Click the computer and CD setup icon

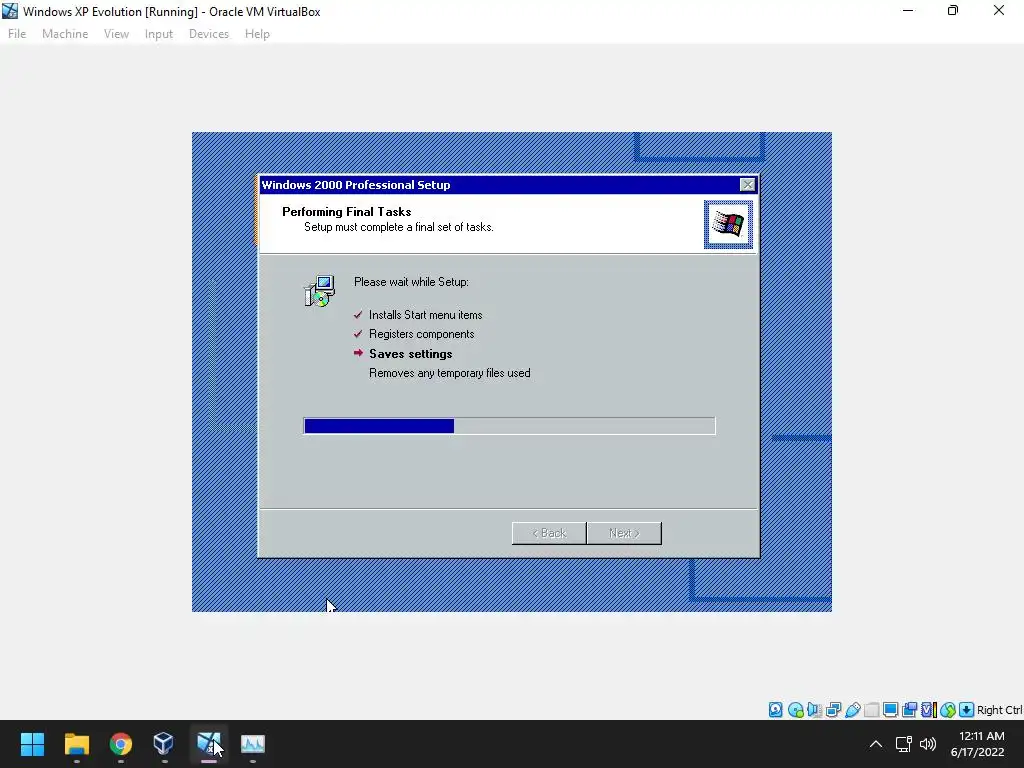pyautogui.click(x=319, y=291)
